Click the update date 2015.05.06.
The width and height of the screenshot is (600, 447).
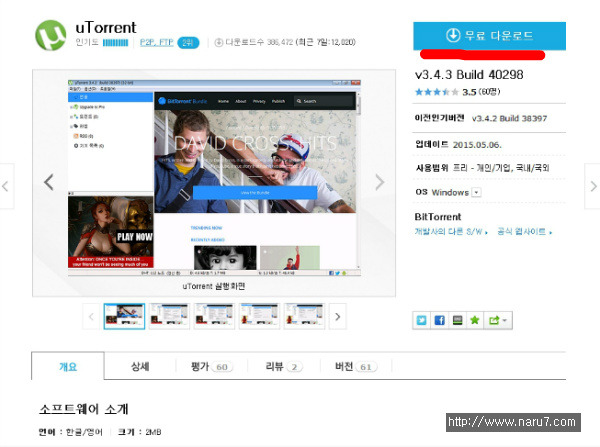(x=477, y=145)
